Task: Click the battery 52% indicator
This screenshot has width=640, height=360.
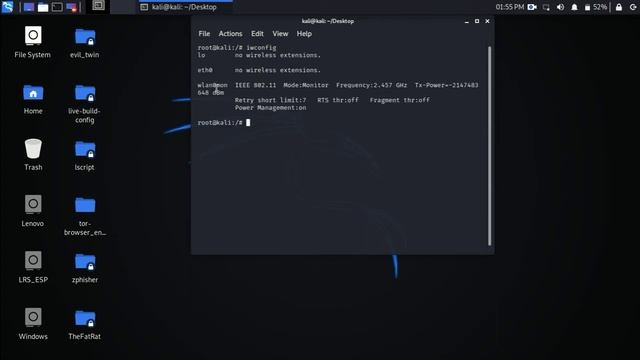Action: click(596, 7)
